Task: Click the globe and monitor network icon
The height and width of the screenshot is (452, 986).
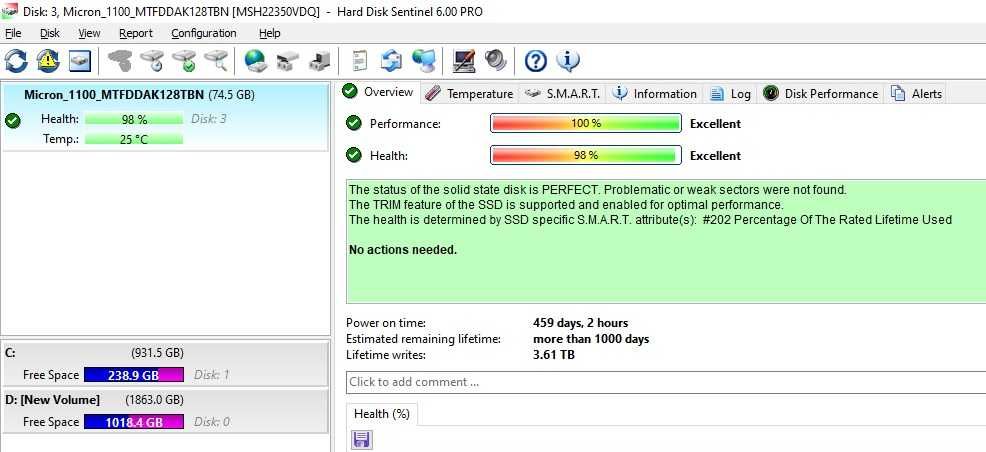Action: [424, 60]
